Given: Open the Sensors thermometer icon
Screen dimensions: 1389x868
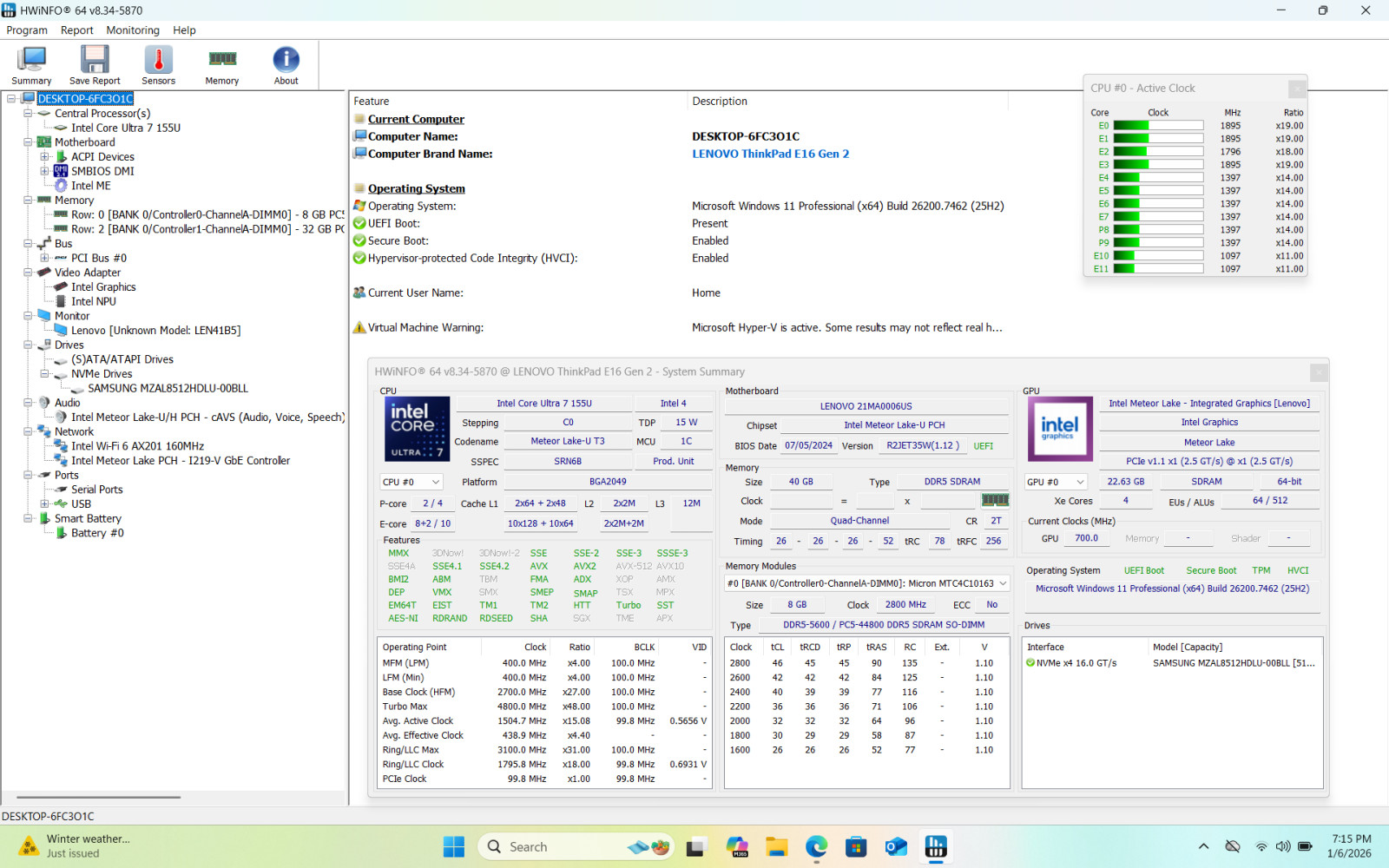Looking at the screenshot, I should (158, 66).
